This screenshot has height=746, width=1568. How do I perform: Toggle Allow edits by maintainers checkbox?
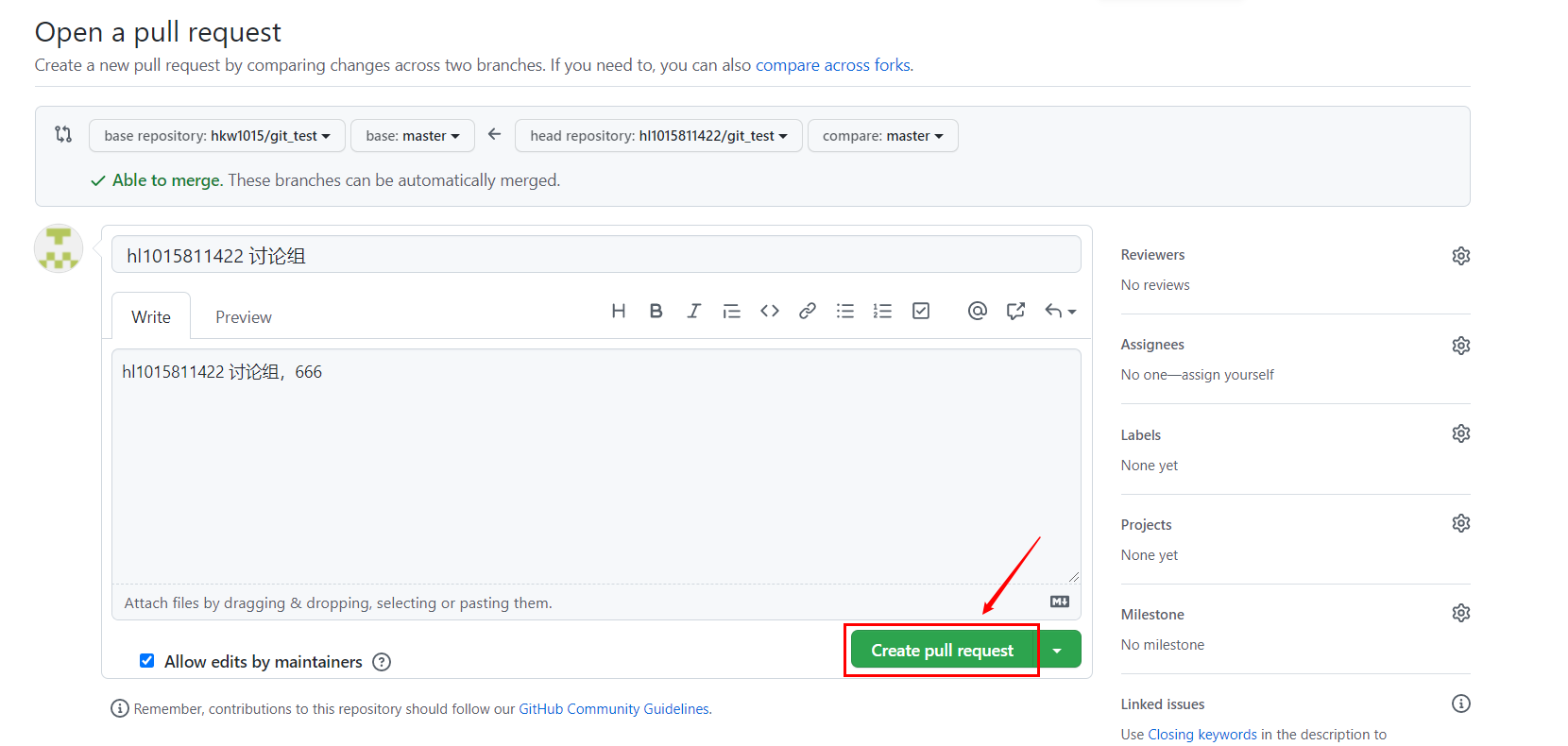click(146, 661)
